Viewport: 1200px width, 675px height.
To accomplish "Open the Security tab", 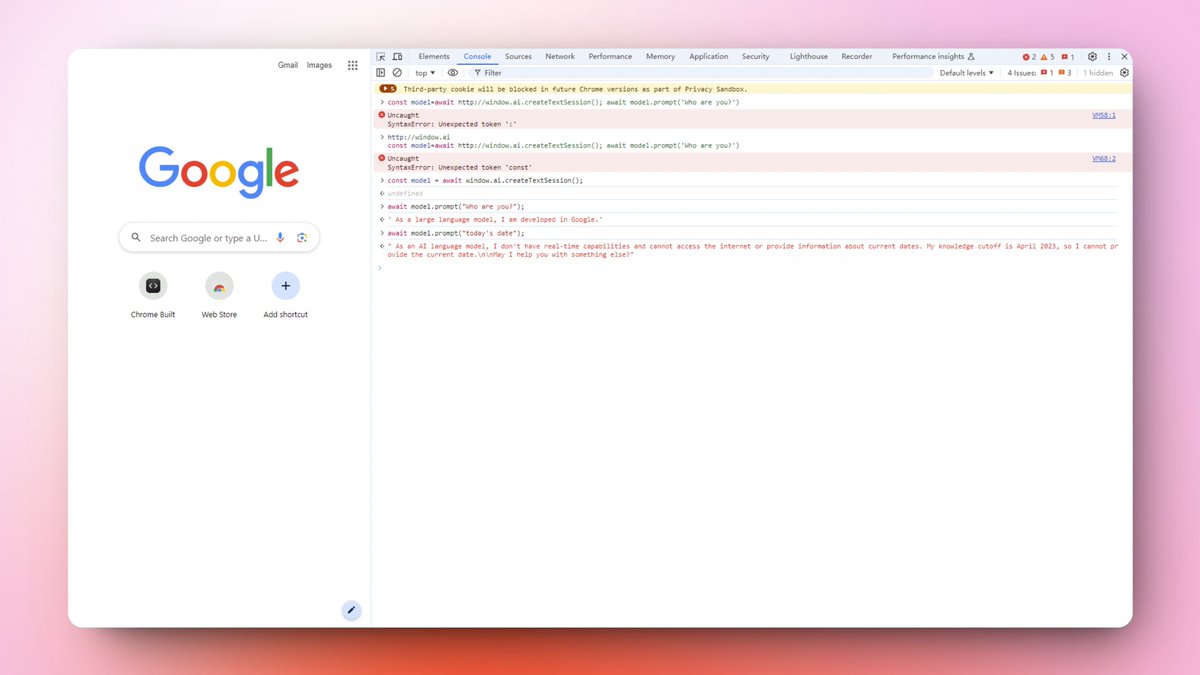I will click(x=756, y=57).
